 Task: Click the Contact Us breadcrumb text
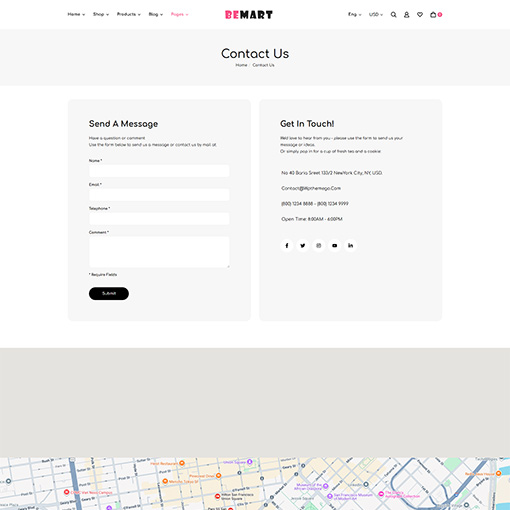pos(263,65)
